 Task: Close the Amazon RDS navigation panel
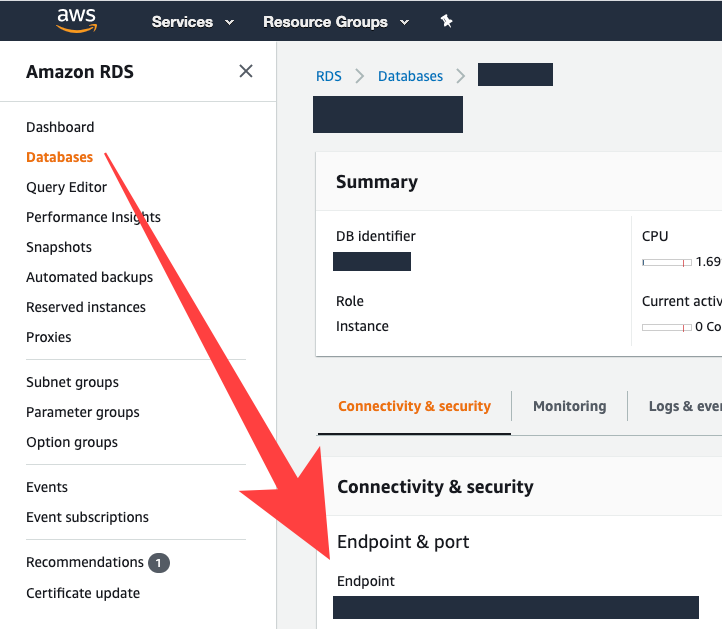coord(246,71)
